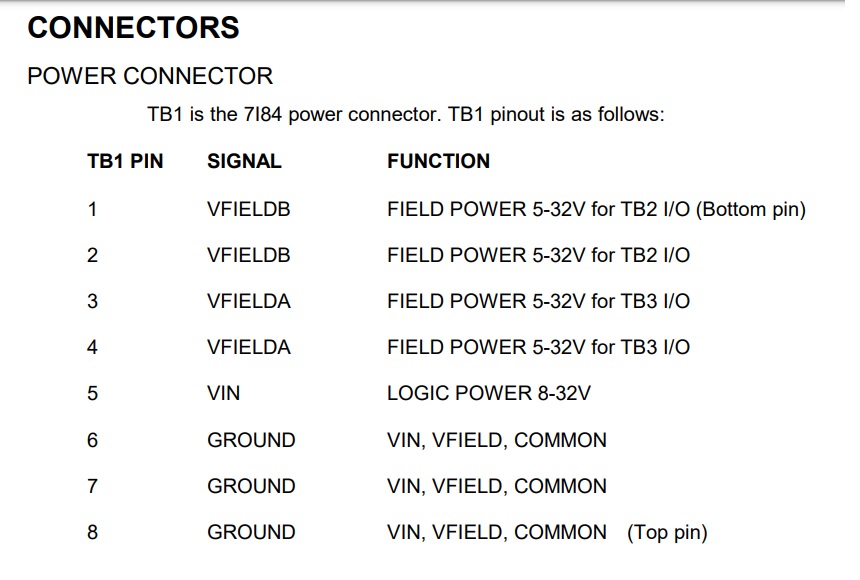Click the TB1 PIN column header
The height and width of the screenshot is (580, 860).
[125, 161]
